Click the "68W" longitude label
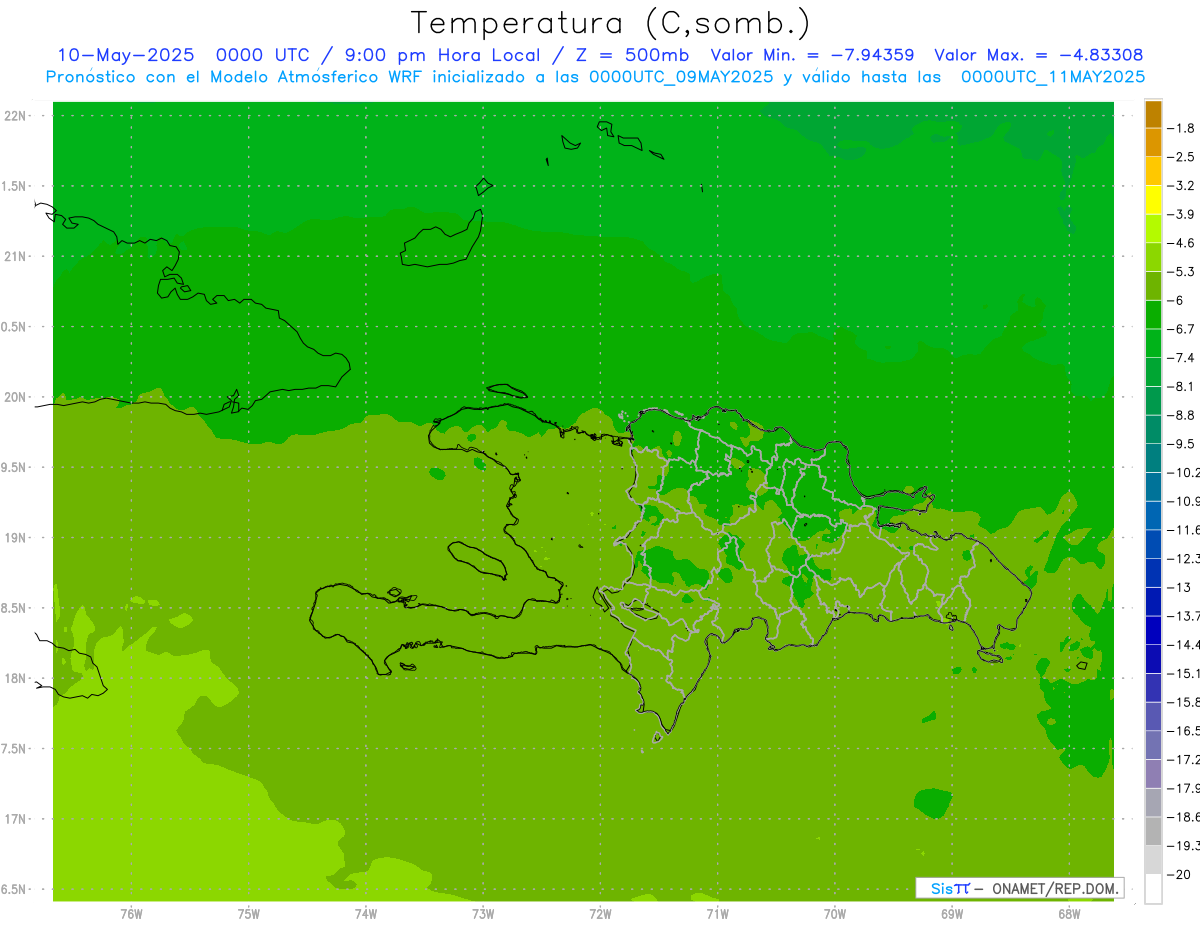Image resolution: width=1200 pixels, height=927 pixels. [x=1069, y=914]
